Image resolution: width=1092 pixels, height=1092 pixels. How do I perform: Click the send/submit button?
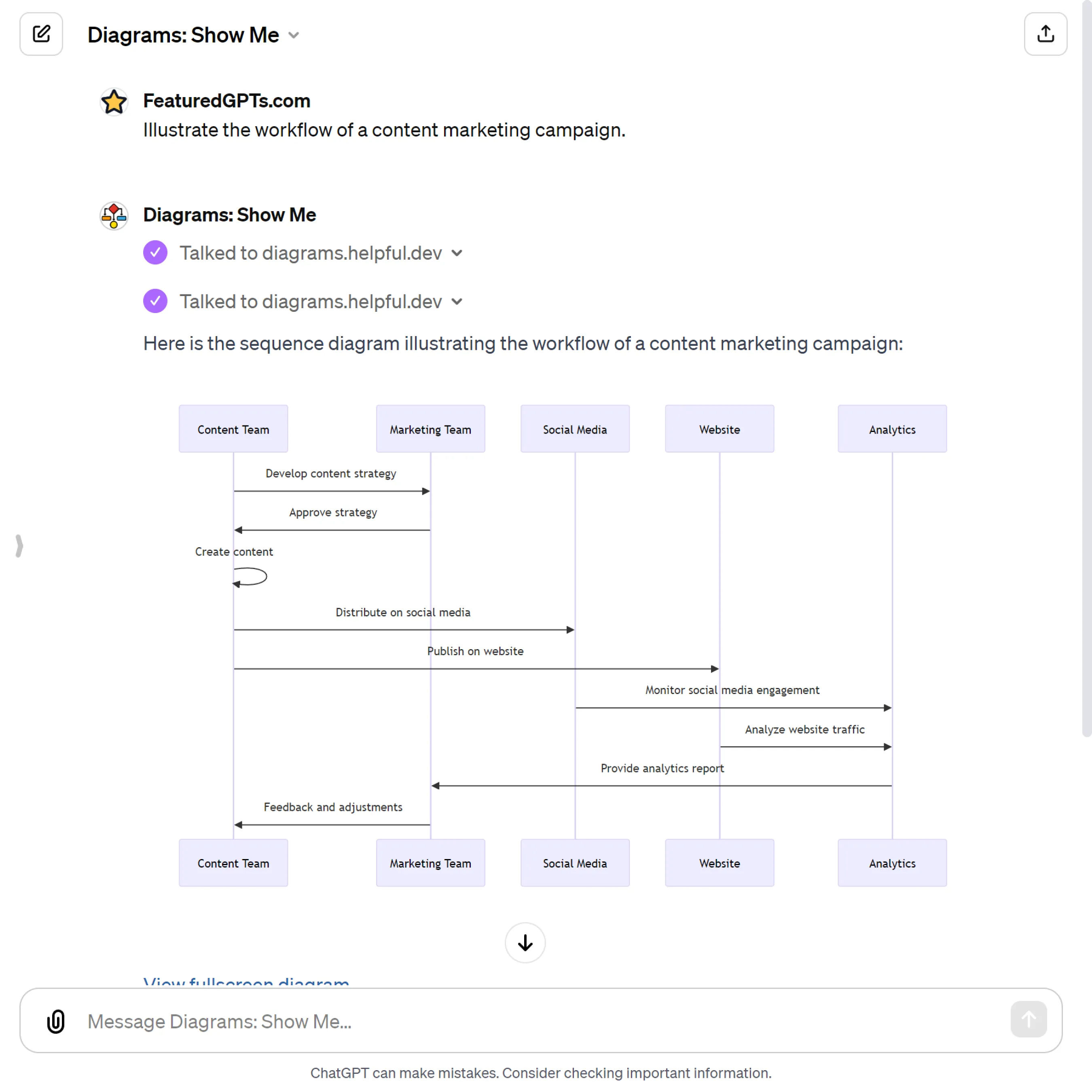(x=1029, y=1020)
